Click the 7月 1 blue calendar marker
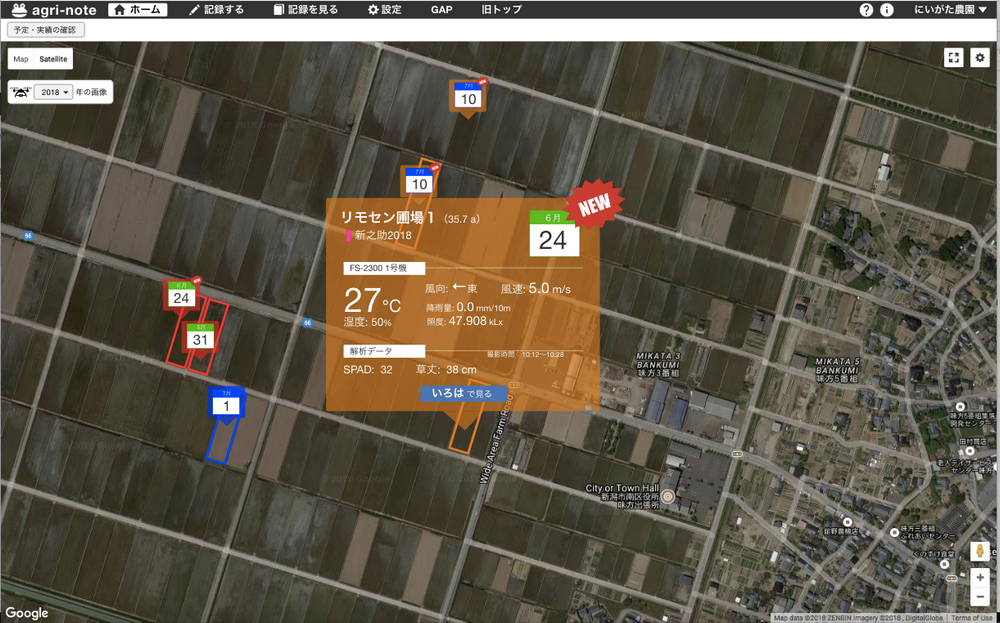 (x=226, y=404)
